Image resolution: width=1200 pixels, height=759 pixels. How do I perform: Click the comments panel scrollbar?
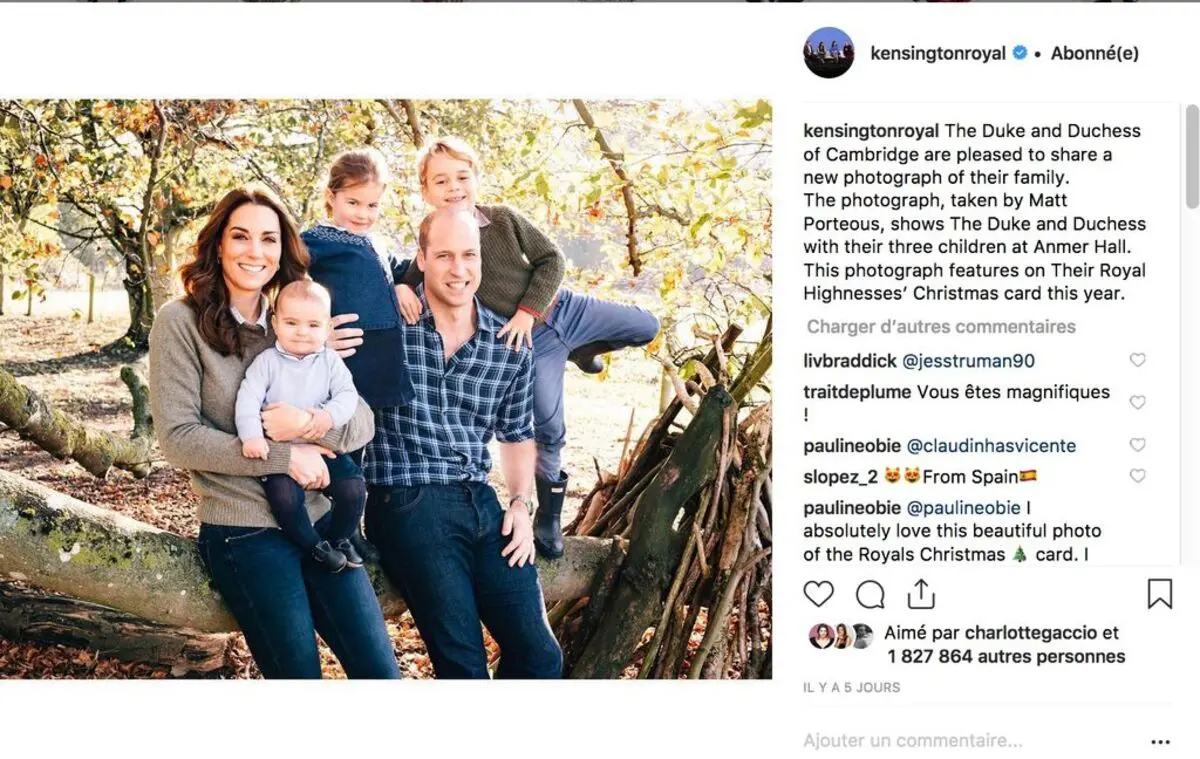(x=1191, y=160)
